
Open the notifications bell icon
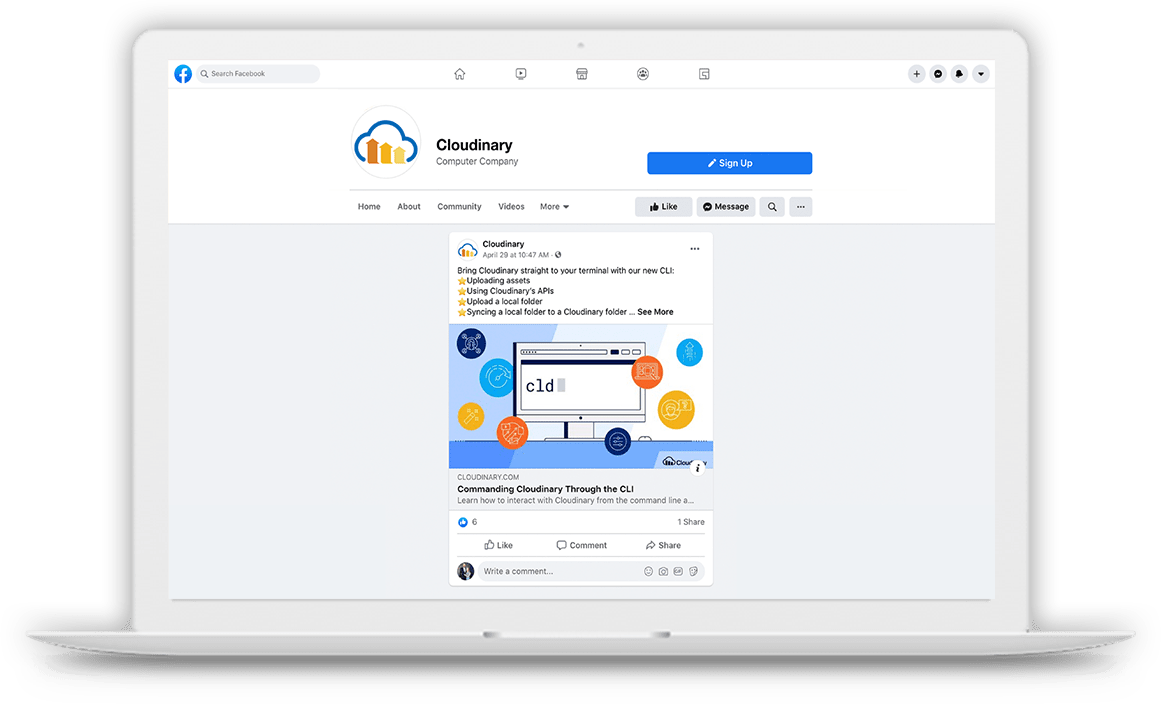coord(960,74)
